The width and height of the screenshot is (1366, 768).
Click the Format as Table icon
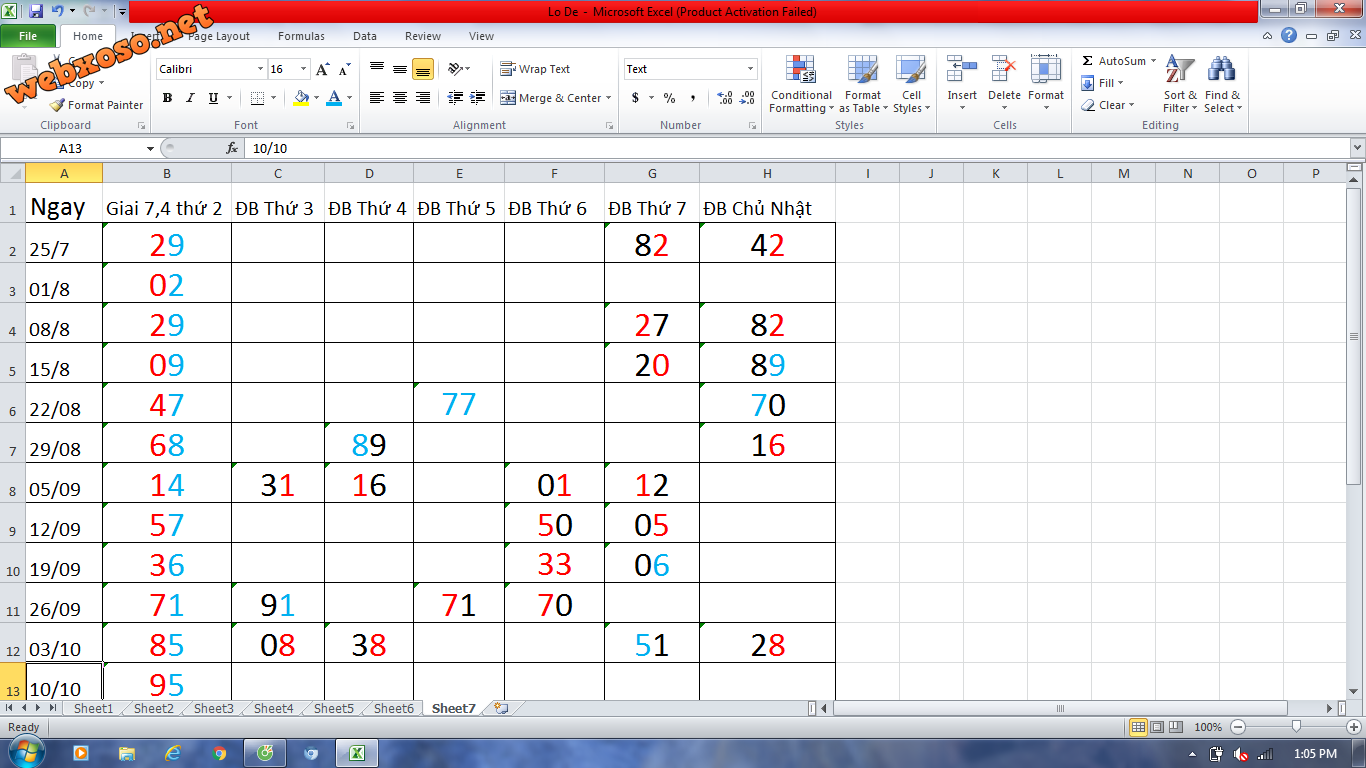[x=862, y=84]
